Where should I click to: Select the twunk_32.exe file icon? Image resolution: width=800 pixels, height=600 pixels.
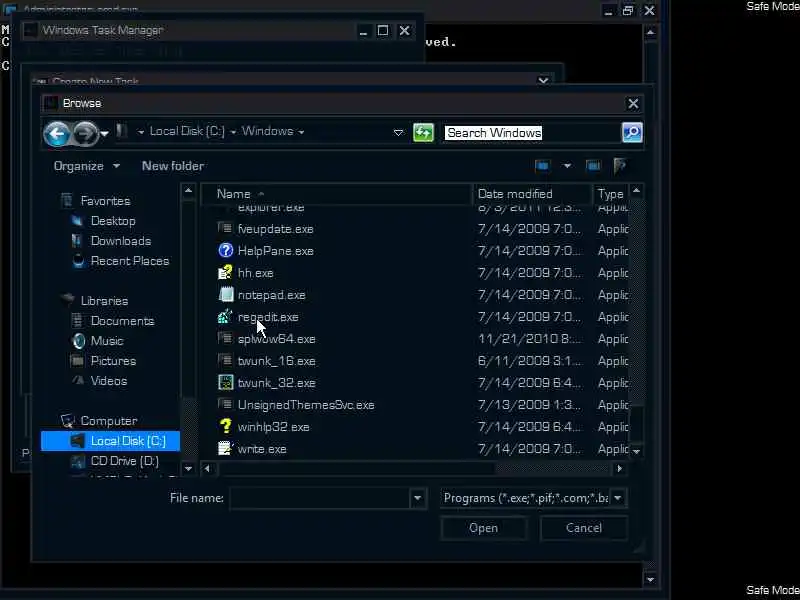click(226, 383)
